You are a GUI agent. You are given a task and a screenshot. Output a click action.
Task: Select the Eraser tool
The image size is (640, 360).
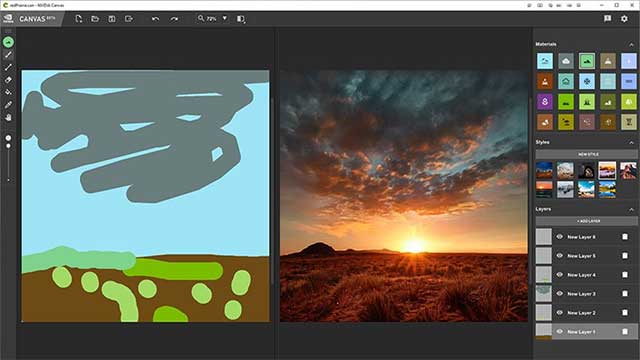click(x=8, y=80)
